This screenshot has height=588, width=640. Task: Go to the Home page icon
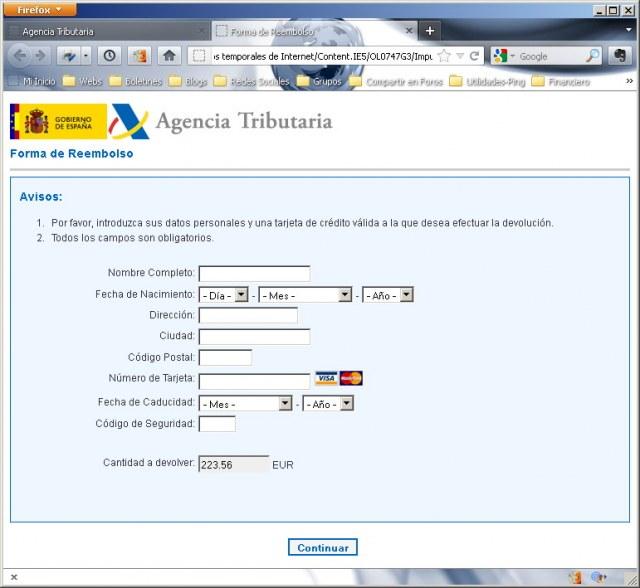pos(169,56)
